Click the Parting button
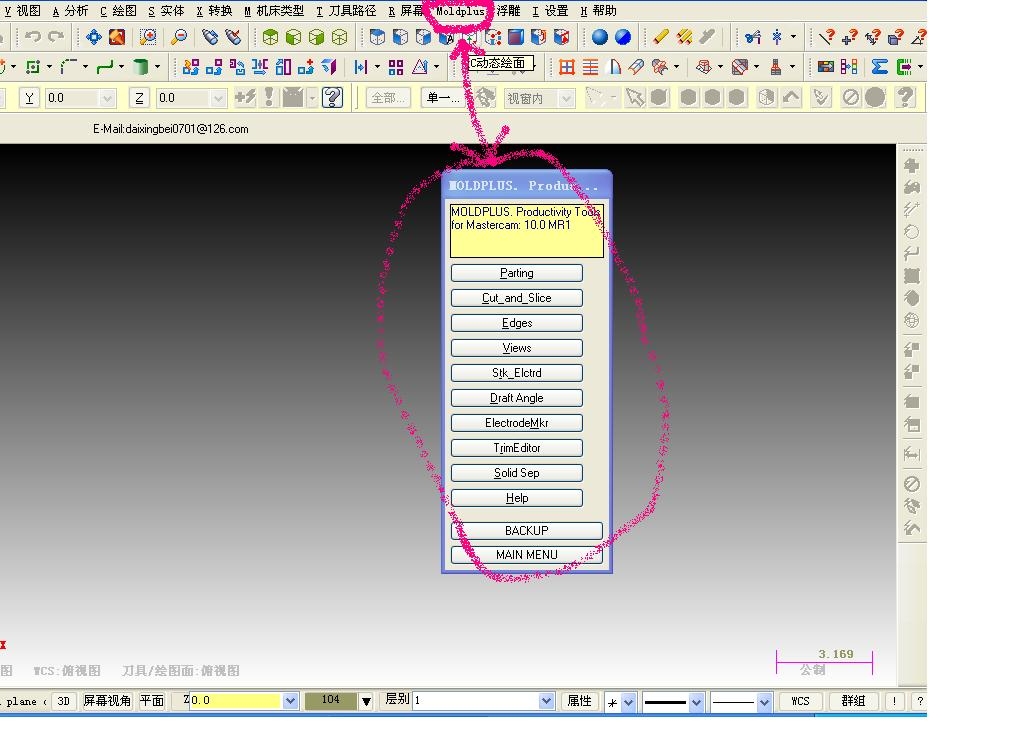This screenshot has height=742, width=1024. (x=517, y=273)
